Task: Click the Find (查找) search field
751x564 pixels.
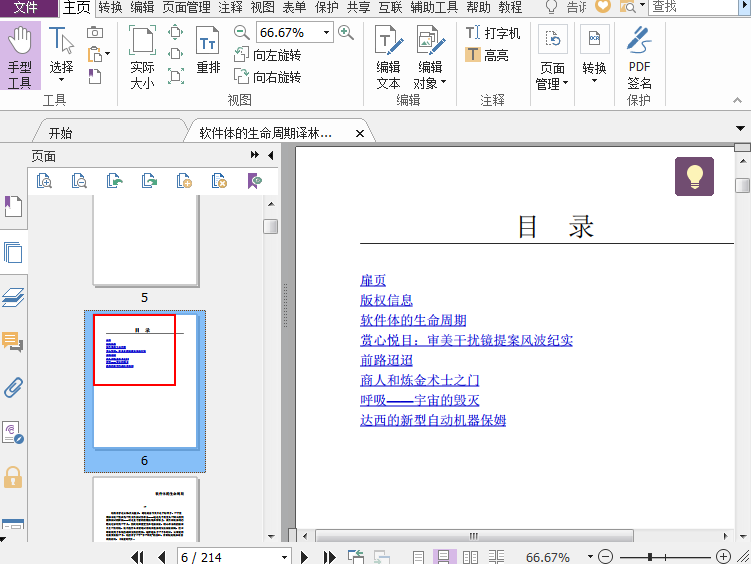Action: tap(693, 7)
